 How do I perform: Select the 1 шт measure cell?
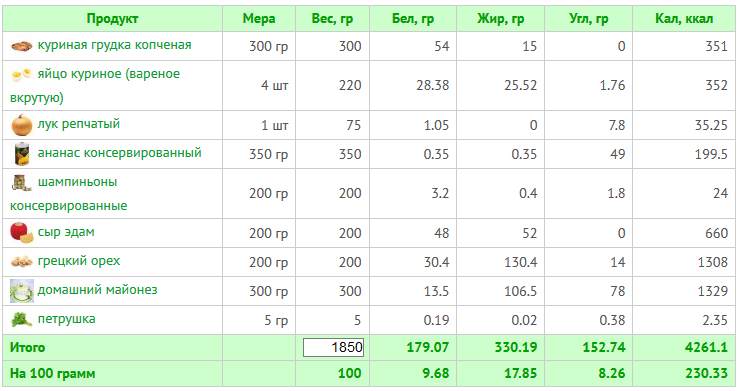pyautogui.click(x=274, y=125)
